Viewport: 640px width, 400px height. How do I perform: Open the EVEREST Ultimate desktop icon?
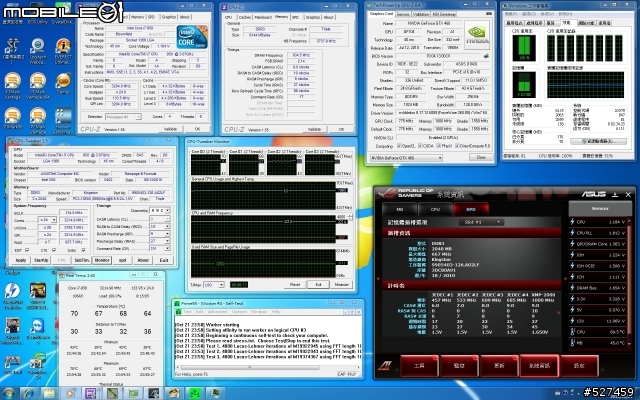pyautogui.click(x=63, y=51)
